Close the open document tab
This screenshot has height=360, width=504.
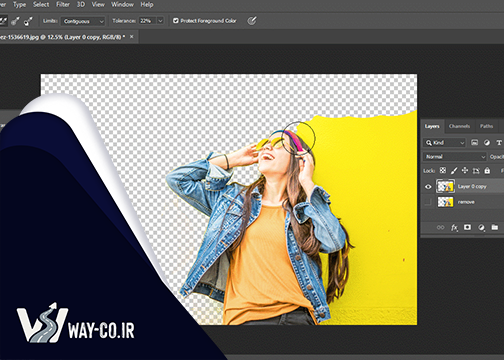[132, 37]
